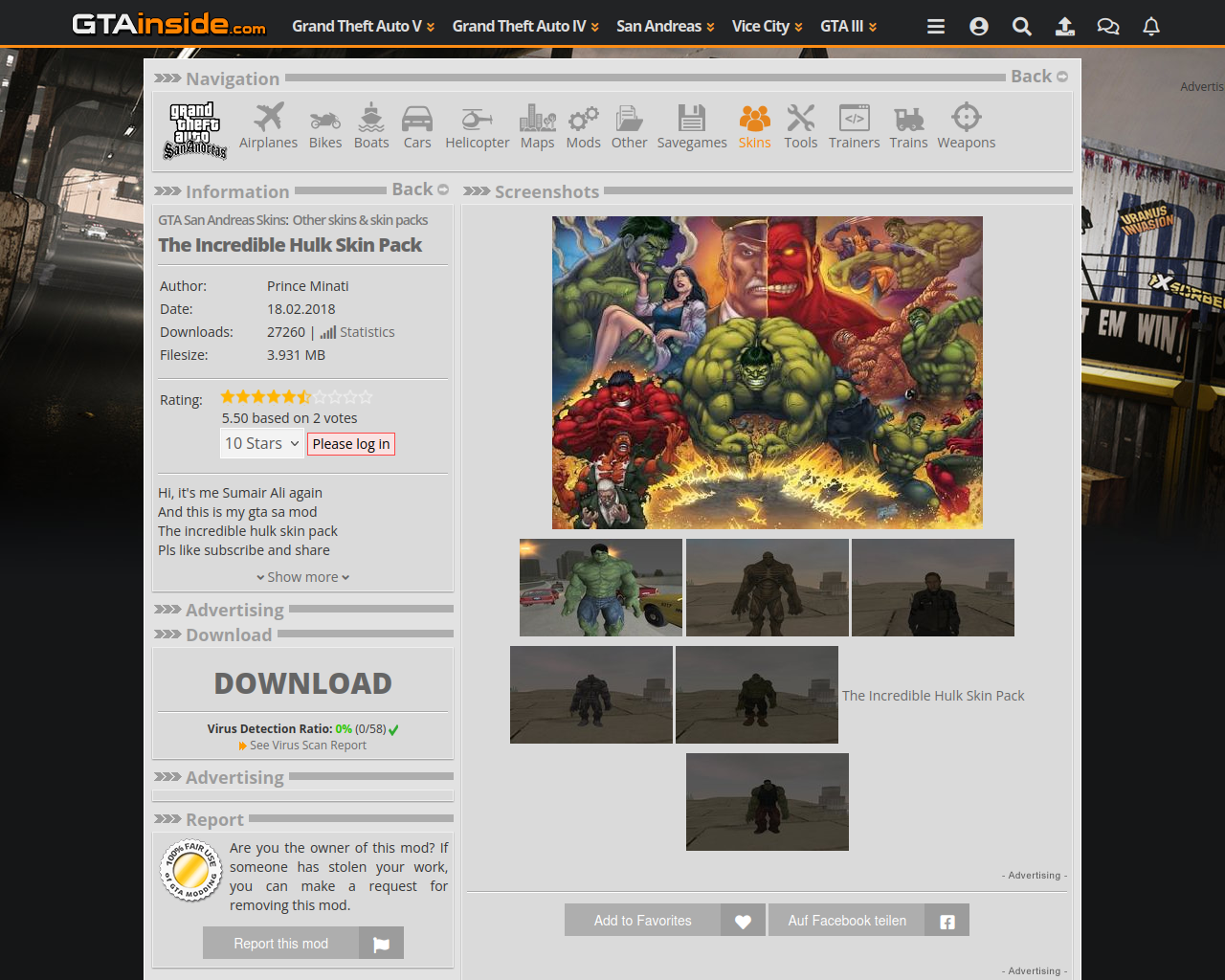Open the notifications bell icon
Image resolution: width=1225 pixels, height=980 pixels.
click(1151, 27)
